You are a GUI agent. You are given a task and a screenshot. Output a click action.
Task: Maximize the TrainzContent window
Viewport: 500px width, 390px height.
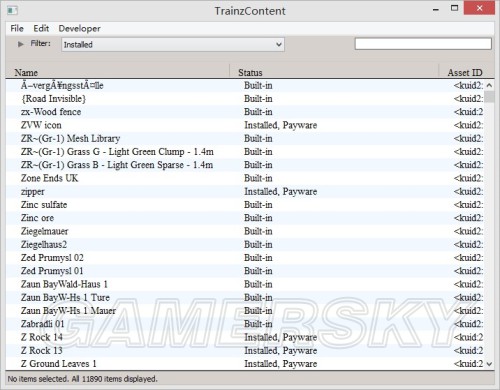click(454, 8)
